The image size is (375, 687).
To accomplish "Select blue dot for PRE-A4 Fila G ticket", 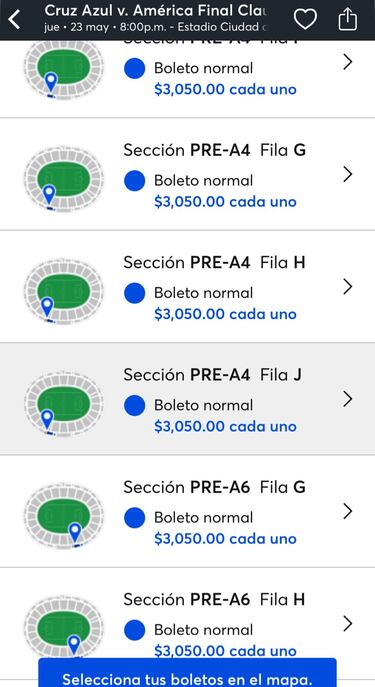I will point(134,181).
